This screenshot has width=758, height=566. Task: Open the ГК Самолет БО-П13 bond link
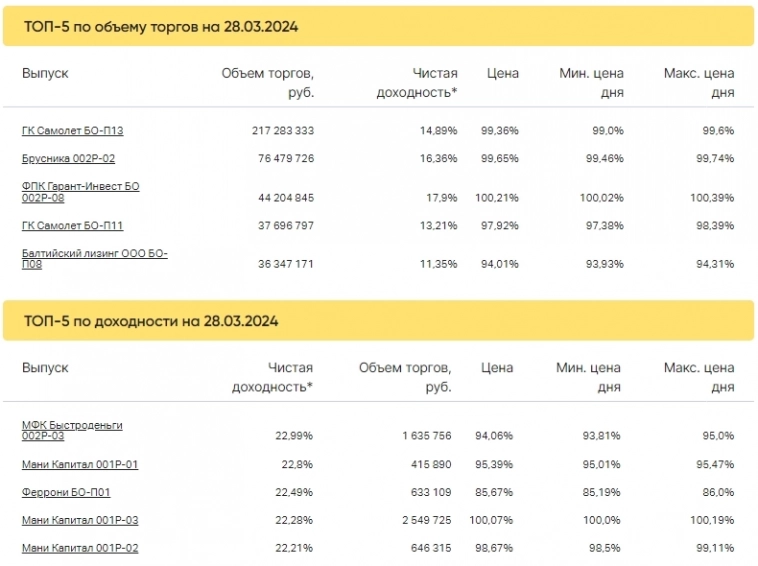pyautogui.click(x=72, y=131)
